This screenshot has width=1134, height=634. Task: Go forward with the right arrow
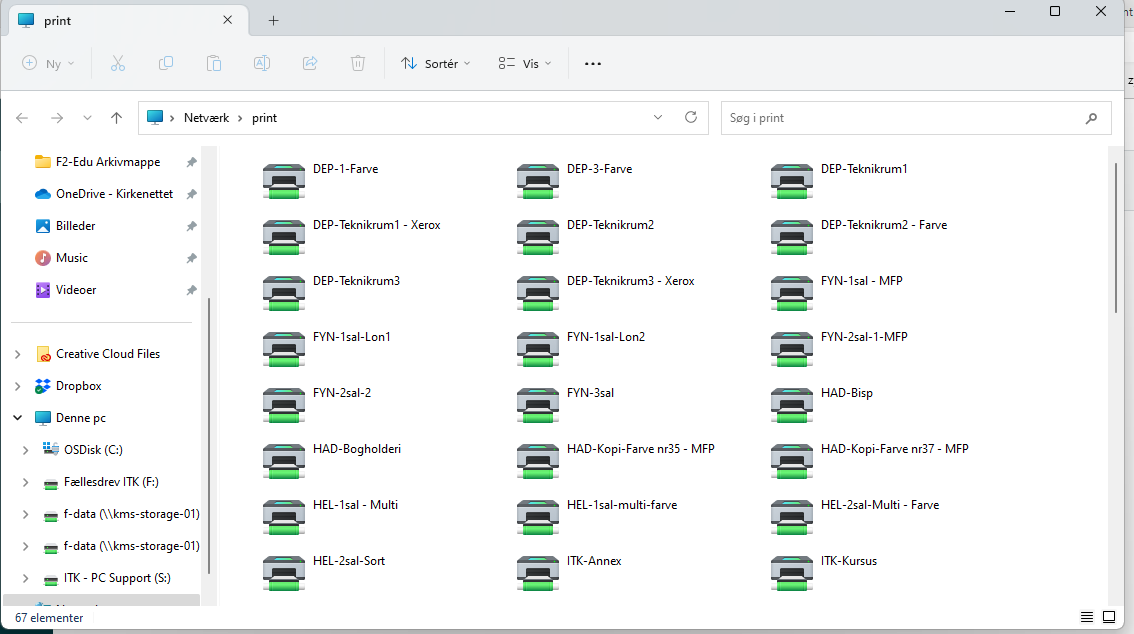(x=56, y=118)
